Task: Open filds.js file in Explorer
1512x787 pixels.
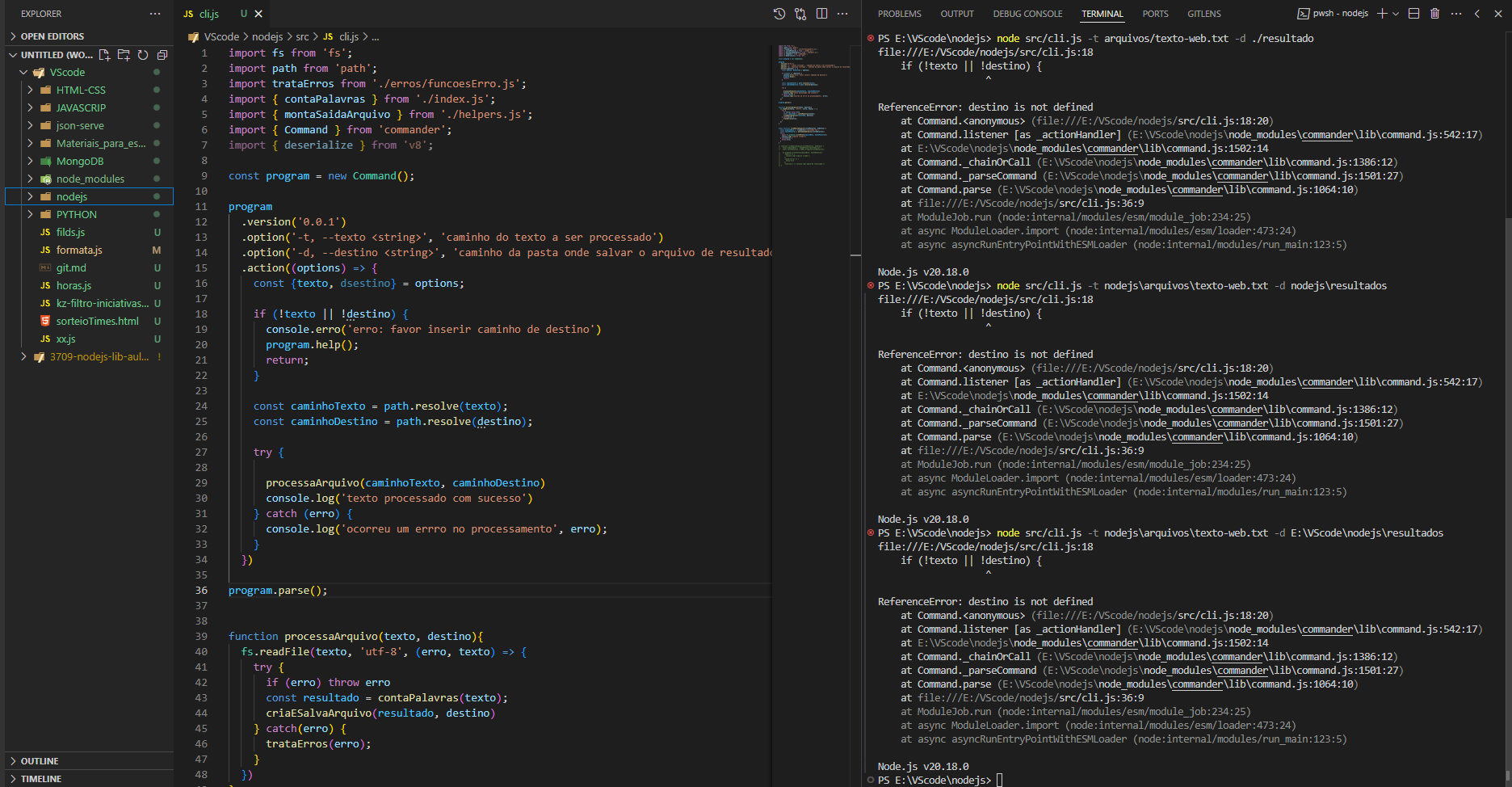Action: [89, 233]
